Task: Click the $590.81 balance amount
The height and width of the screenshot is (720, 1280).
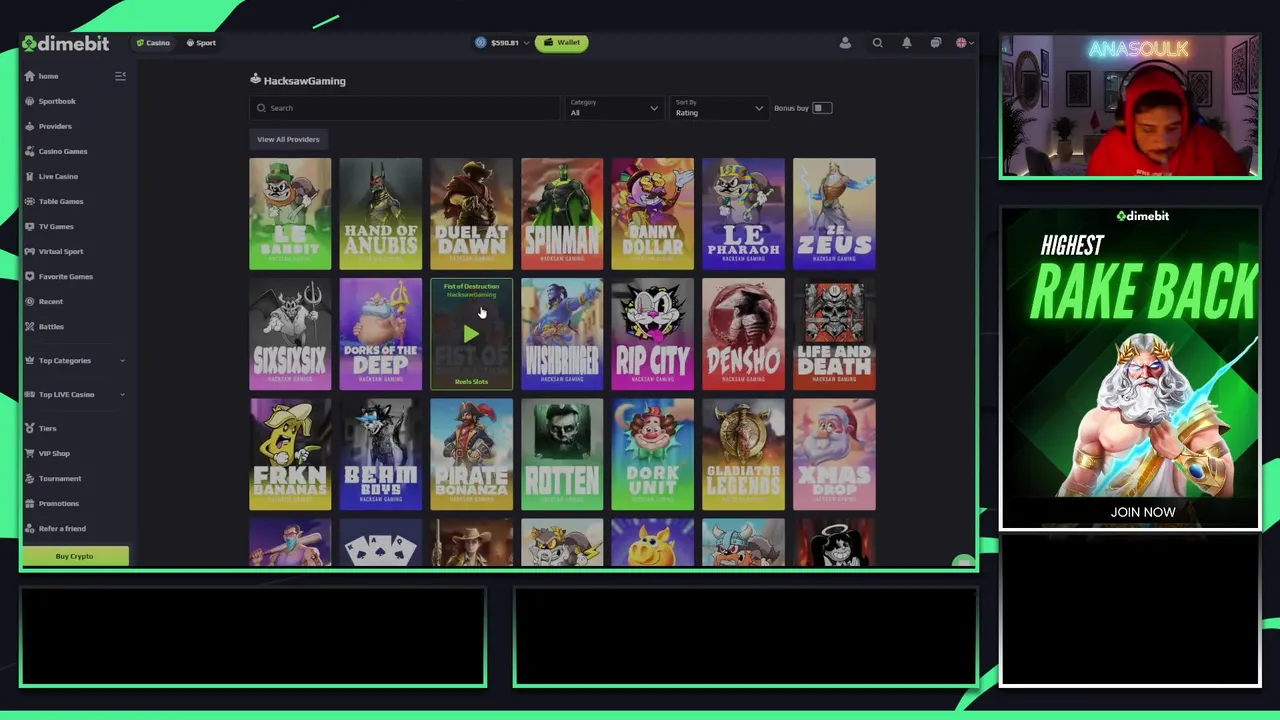Action: 504,43
